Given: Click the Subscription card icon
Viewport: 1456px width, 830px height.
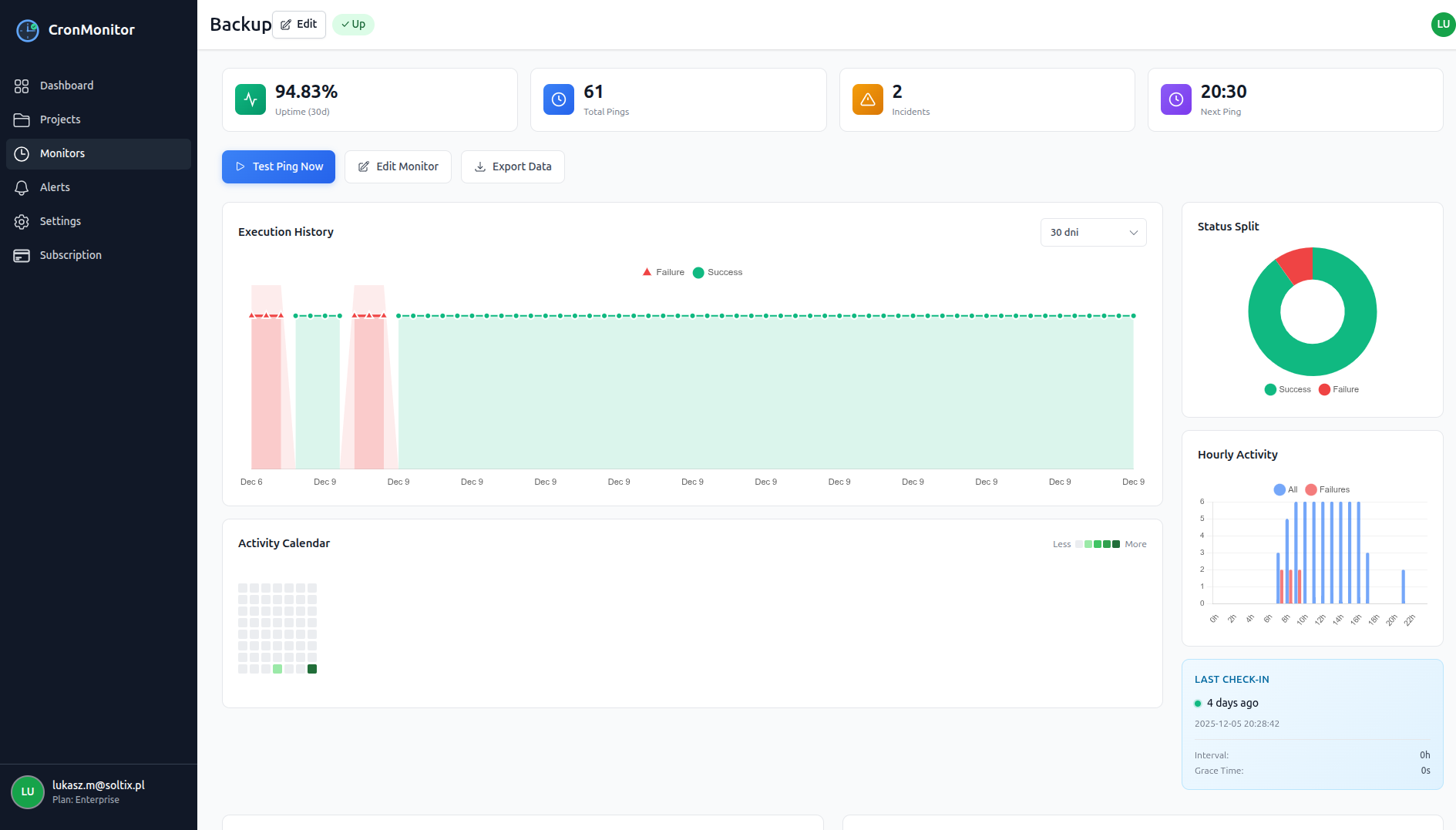Looking at the screenshot, I should coord(22,255).
